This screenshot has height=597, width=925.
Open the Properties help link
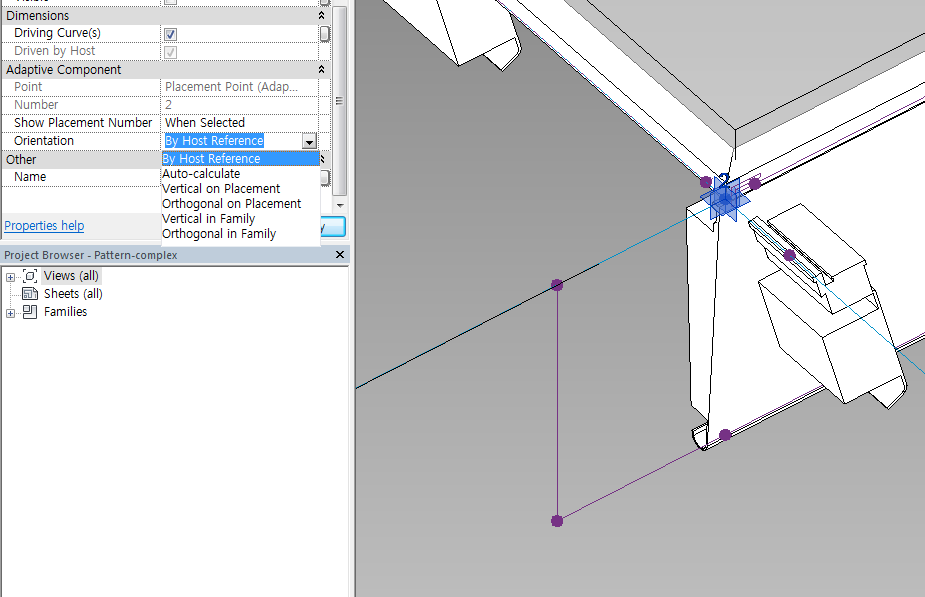point(44,226)
